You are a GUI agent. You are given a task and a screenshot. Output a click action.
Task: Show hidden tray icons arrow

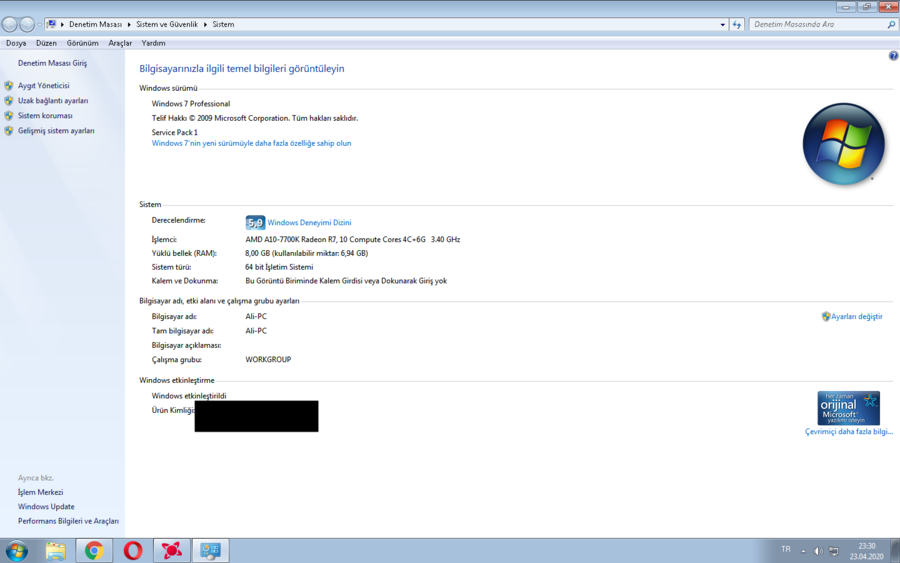point(803,551)
